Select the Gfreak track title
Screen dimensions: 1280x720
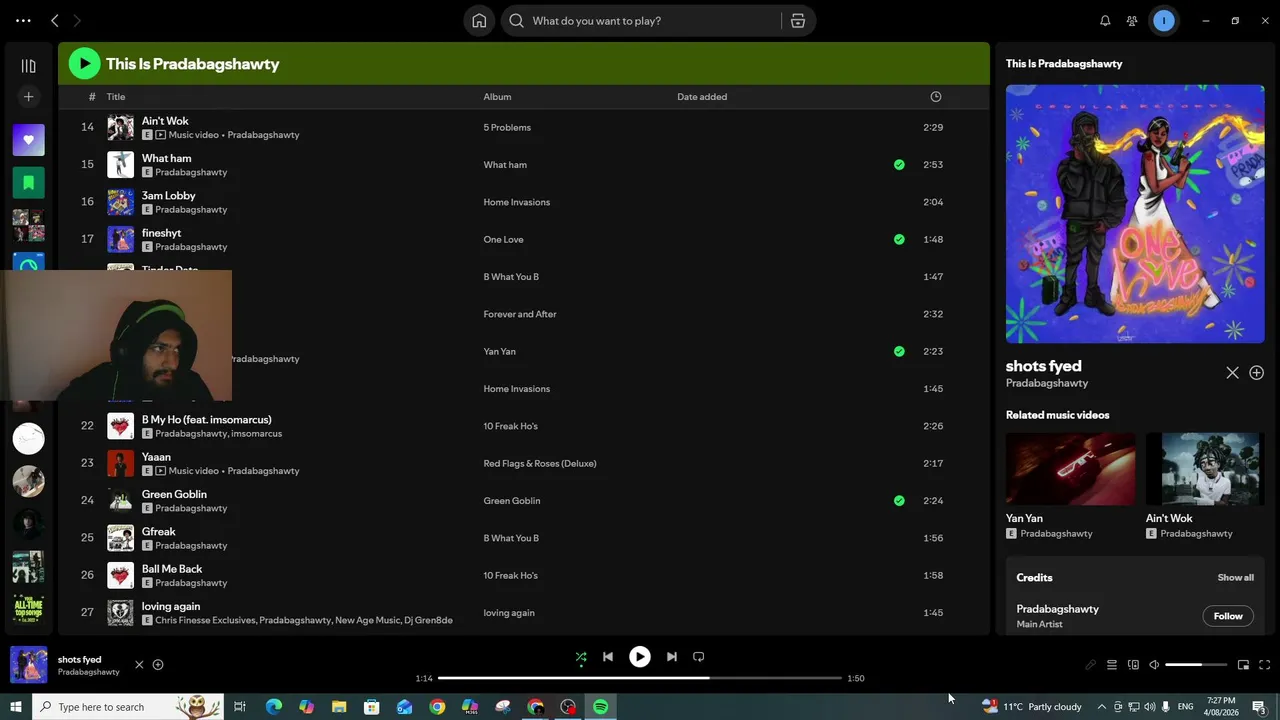point(159,532)
